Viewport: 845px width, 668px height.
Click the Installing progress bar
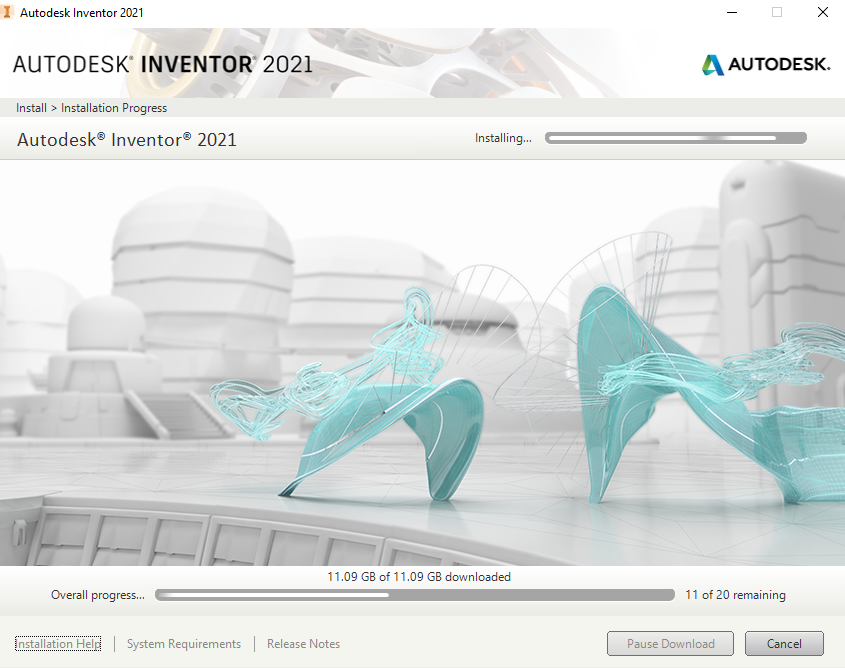pyautogui.click(x=675, y=137)
